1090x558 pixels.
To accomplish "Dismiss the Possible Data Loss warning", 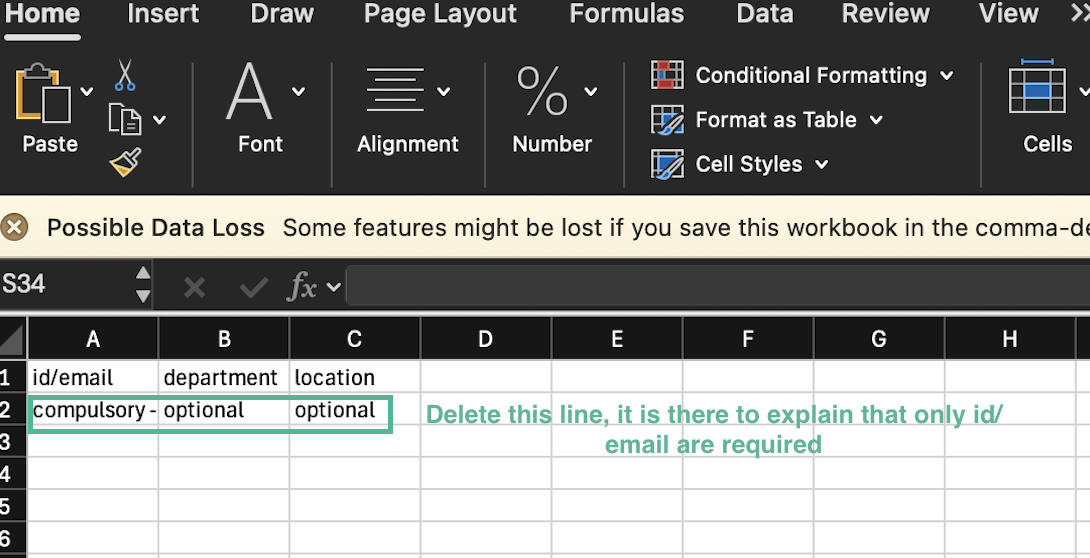I will 14,227.
